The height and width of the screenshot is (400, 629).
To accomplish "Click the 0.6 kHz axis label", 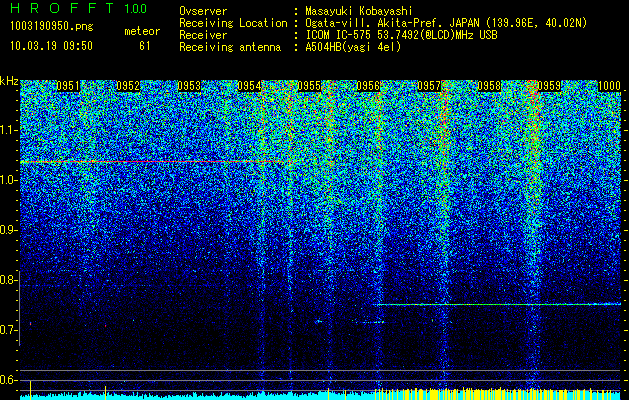I will click(8, 380).
